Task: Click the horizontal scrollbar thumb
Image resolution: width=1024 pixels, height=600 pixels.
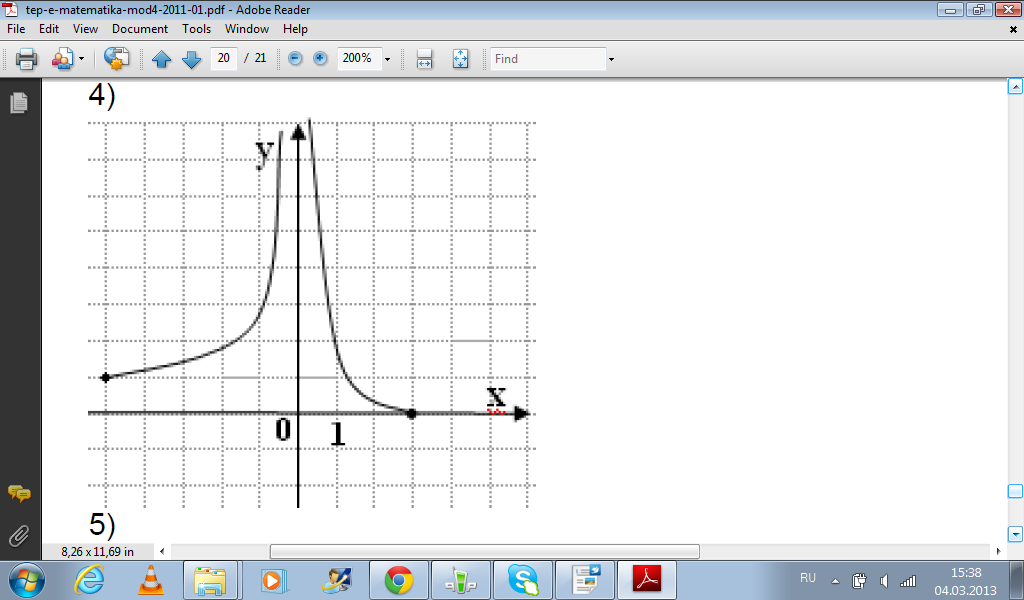Action: [x=484, y=551]
